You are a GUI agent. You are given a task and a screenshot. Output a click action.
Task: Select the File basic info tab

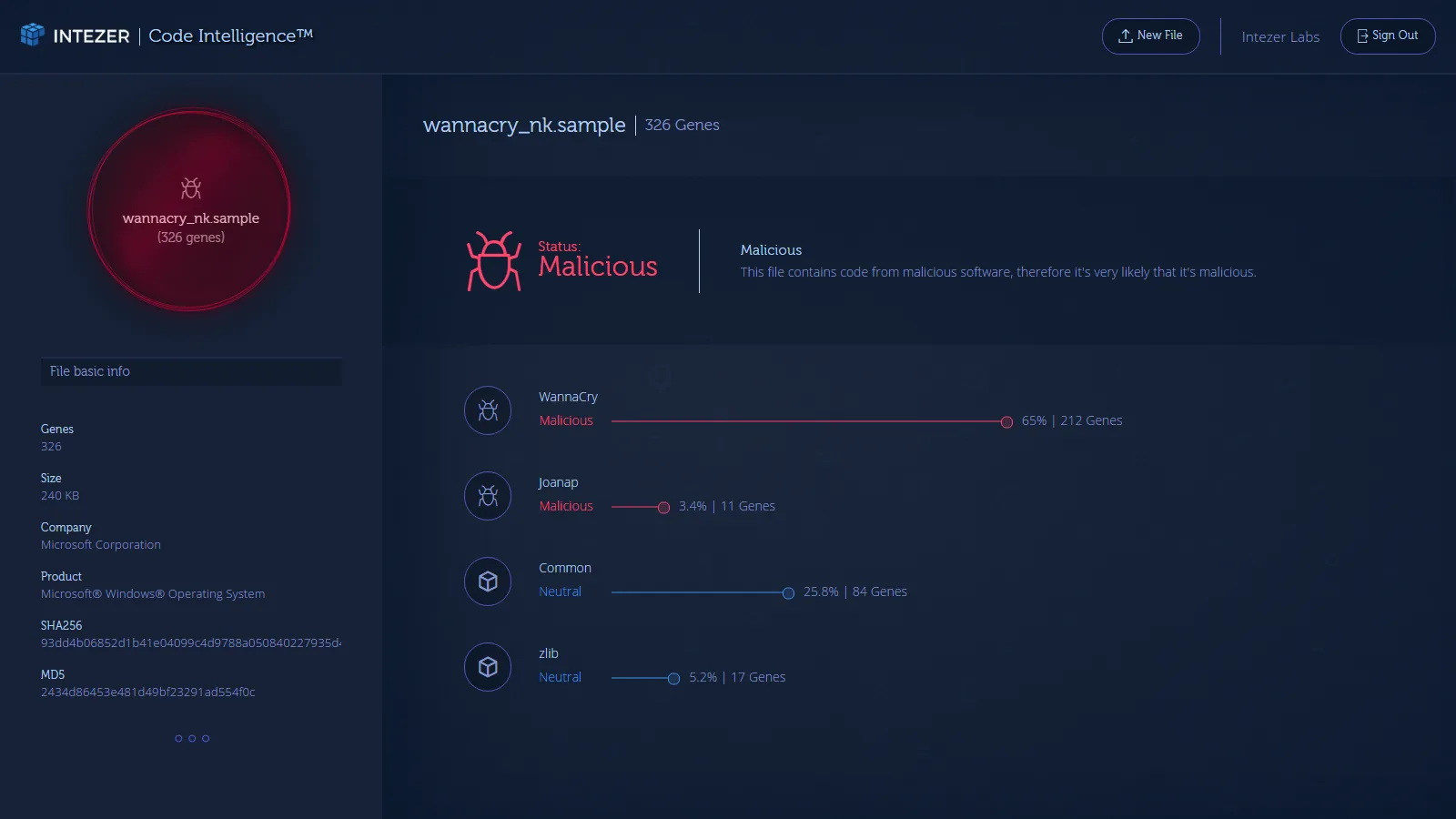[191, 371]
